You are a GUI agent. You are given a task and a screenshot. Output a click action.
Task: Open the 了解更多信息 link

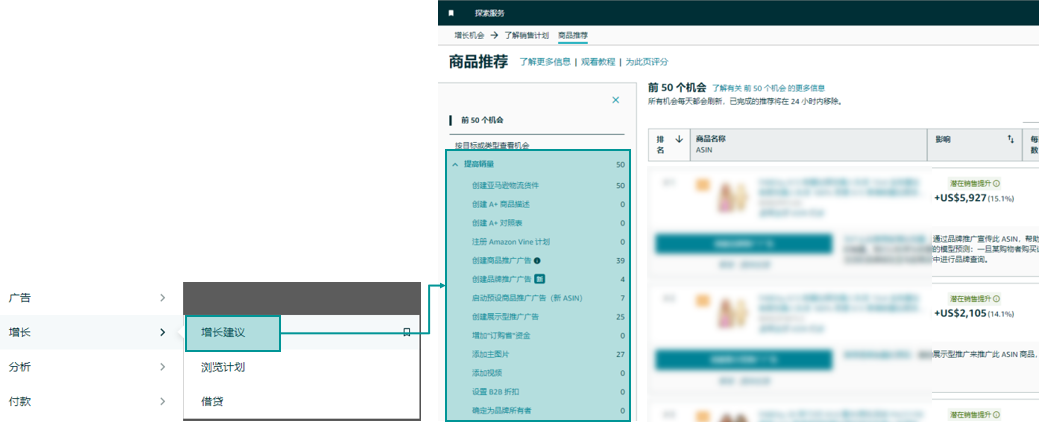point(545,62)
